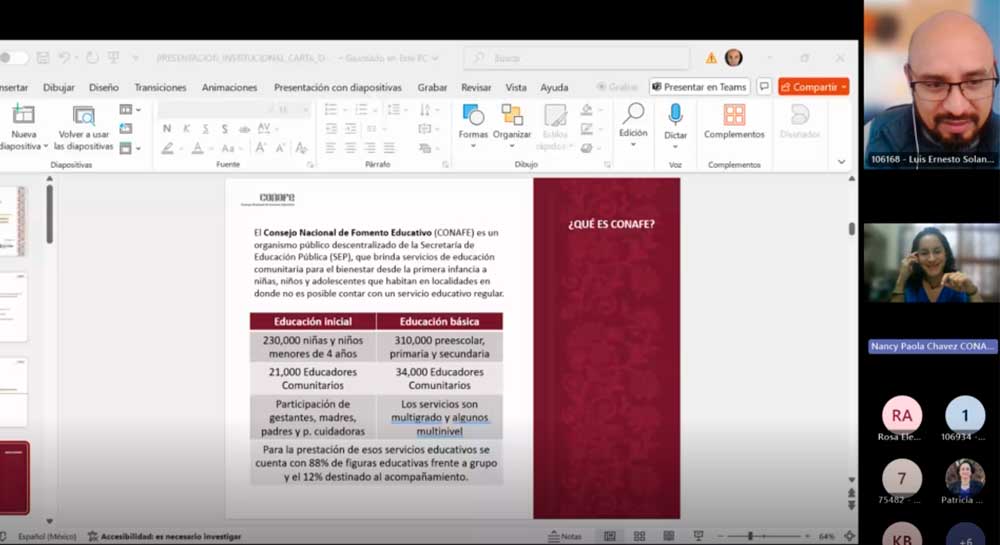Toggle bold formatting N button
Screen dimensions: 1000x545
pyautogui.click(x=167, y=129)
